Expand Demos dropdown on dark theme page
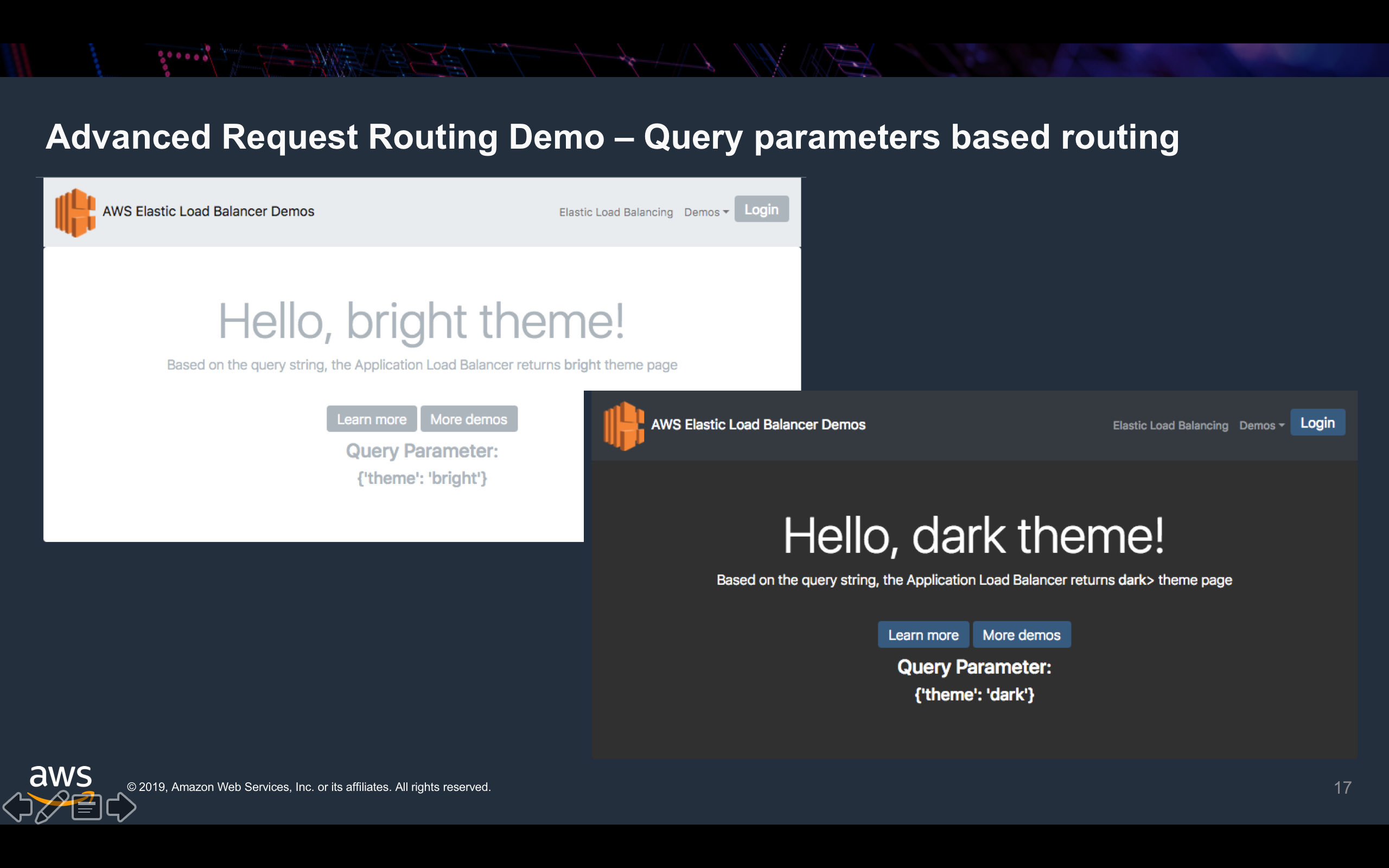 point(1261,425)
